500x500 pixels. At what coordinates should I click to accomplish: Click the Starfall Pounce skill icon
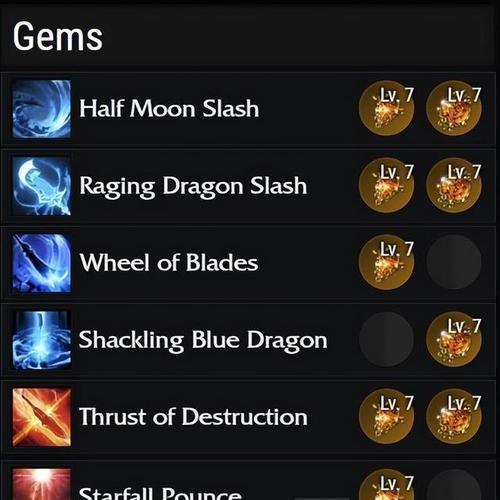[x=42, y=484]
